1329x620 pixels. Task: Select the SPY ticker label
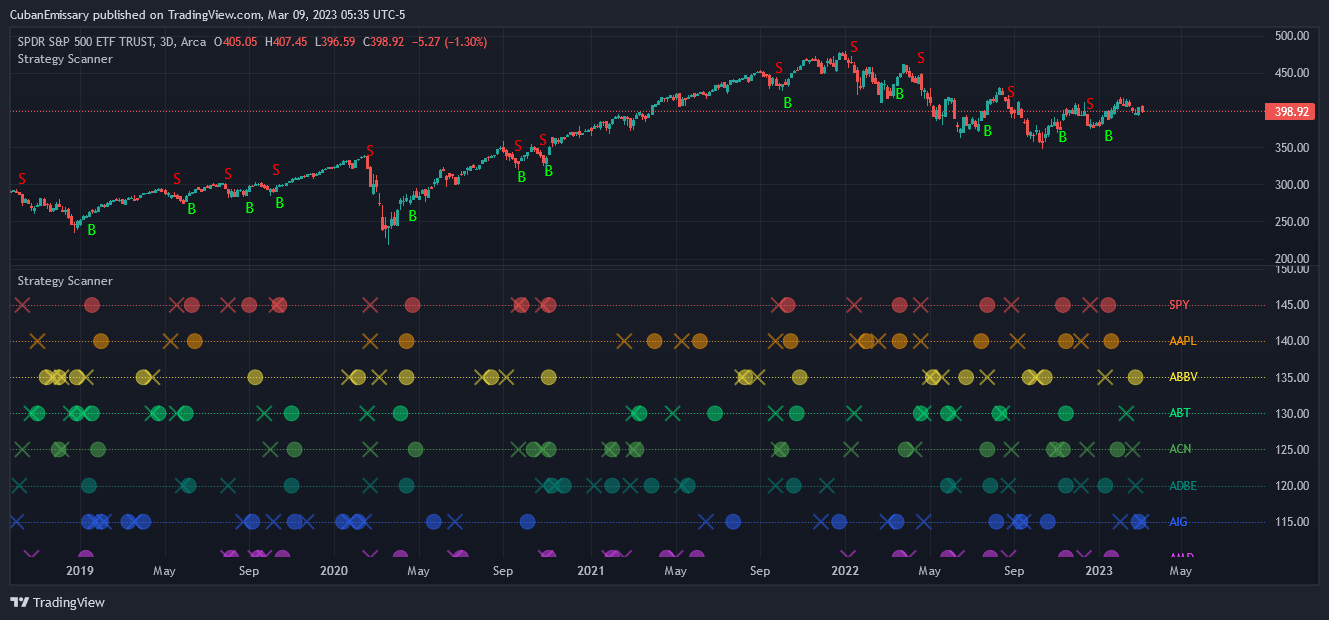tap(1179, 304)
